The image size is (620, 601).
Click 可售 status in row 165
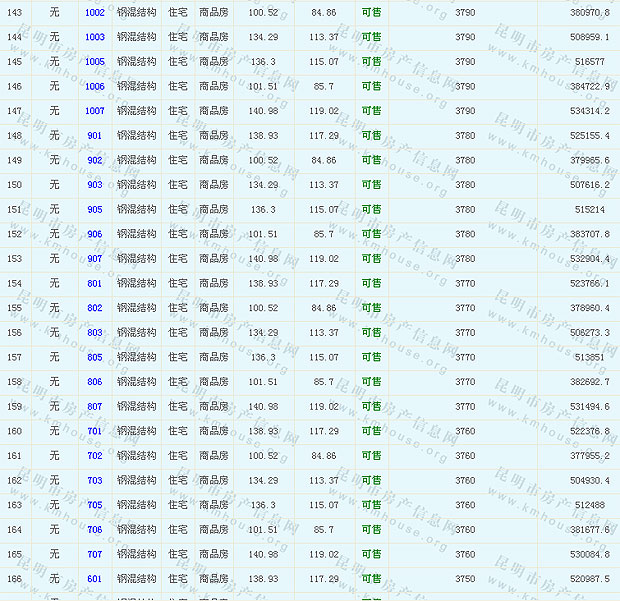[371, 554]
